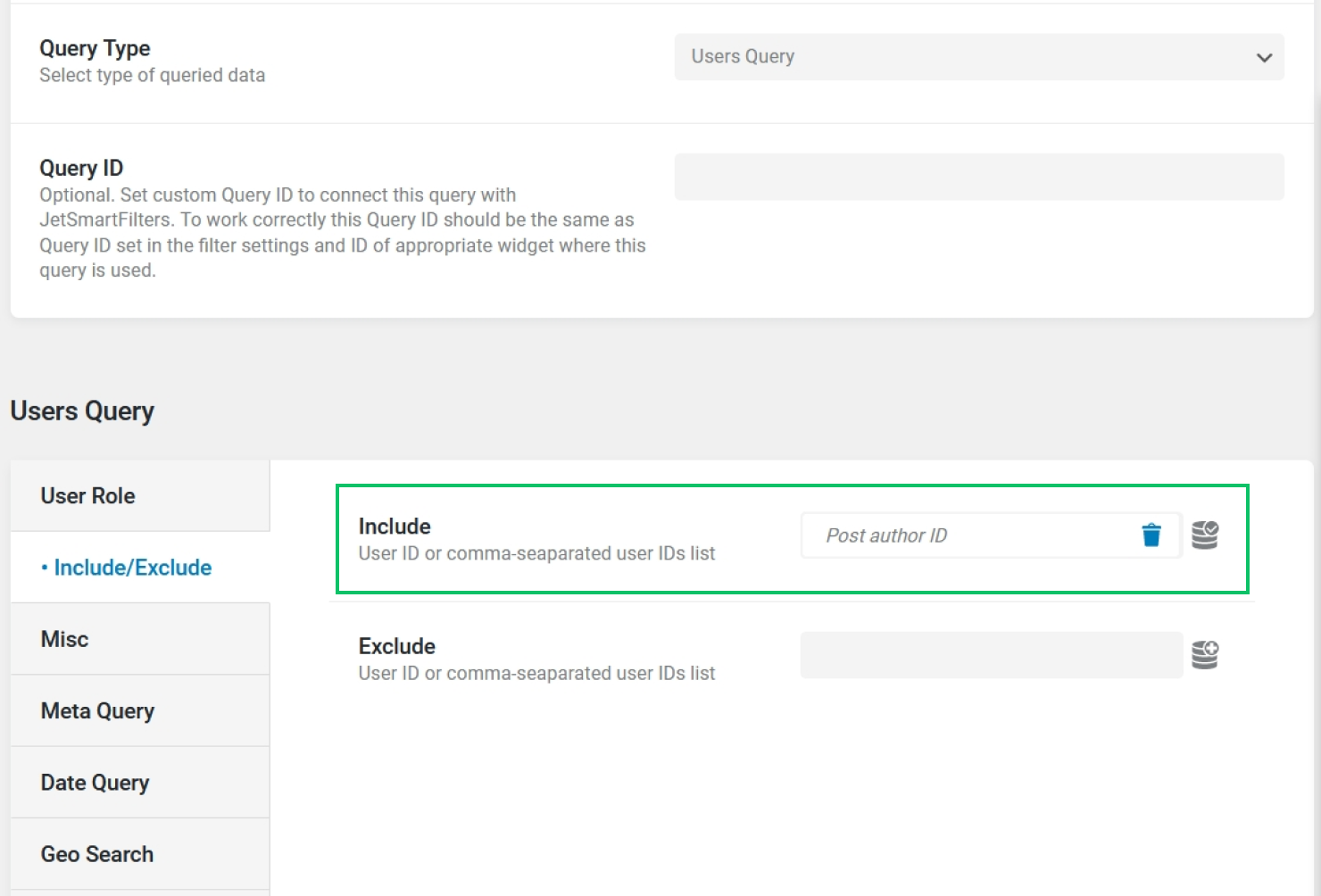Open the Geo Search tab
Screen dimensions: 1321x896
(140, 854)
